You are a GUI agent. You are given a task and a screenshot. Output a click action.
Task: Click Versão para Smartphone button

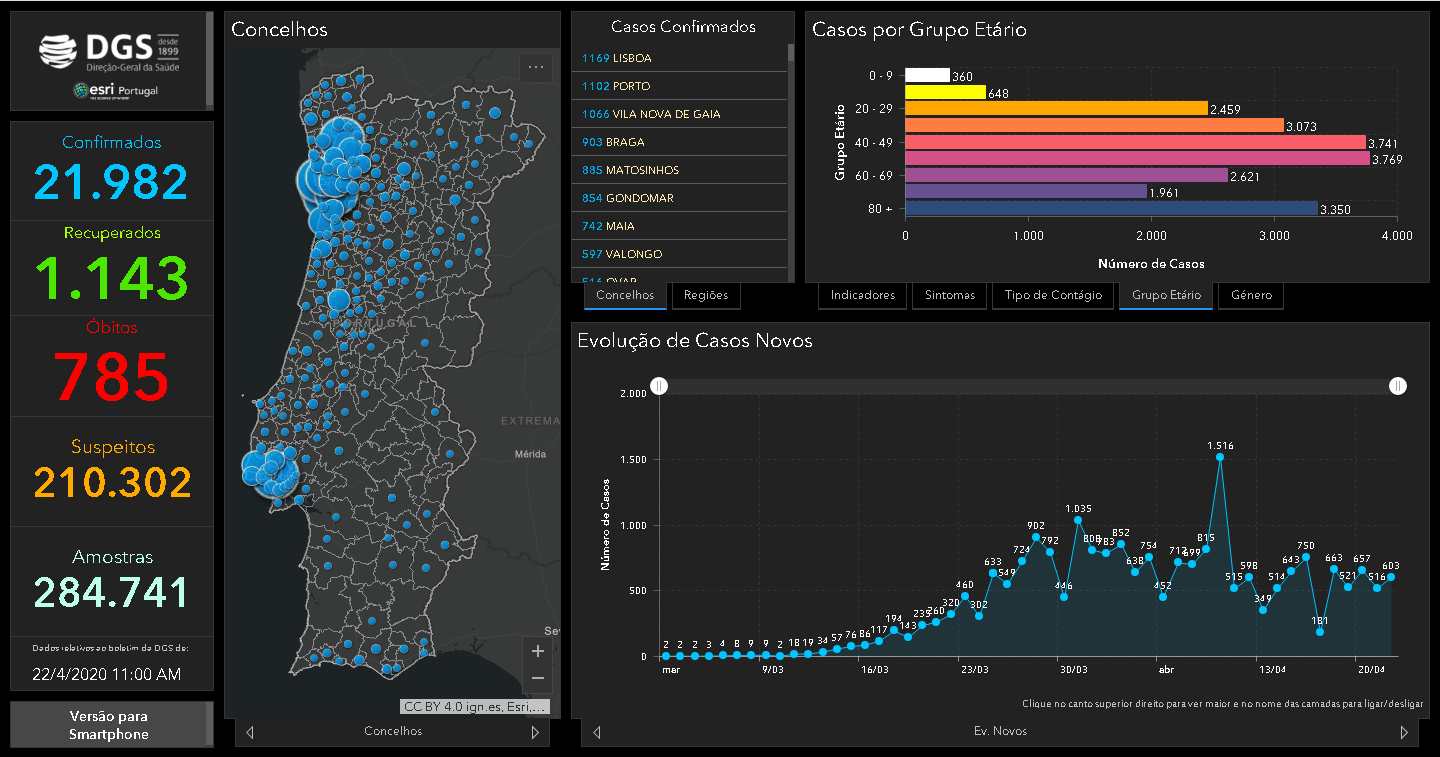pos(109,725)
